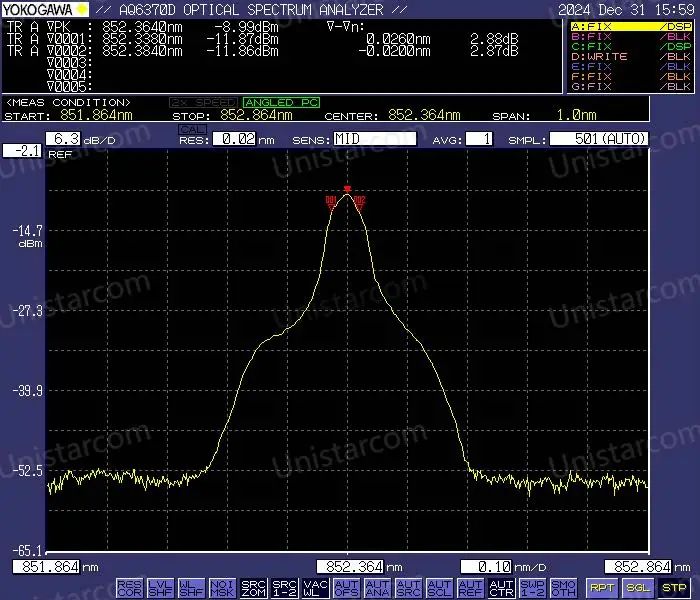
Task: Stop the sweep with STP
Action: (674, 588)
